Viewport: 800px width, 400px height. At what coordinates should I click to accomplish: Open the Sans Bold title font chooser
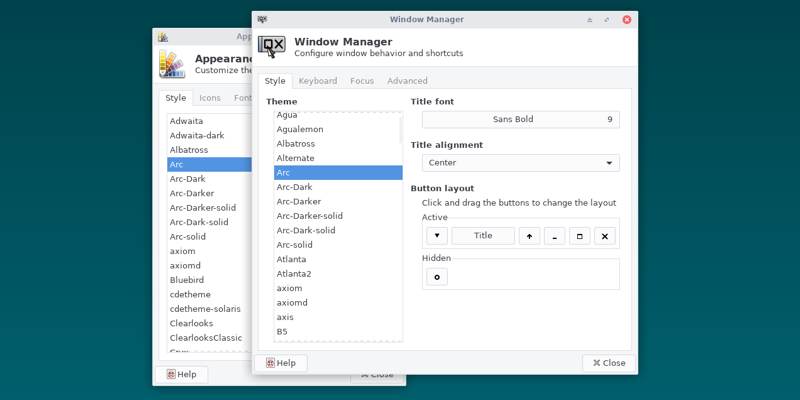[x=520, y=120]
